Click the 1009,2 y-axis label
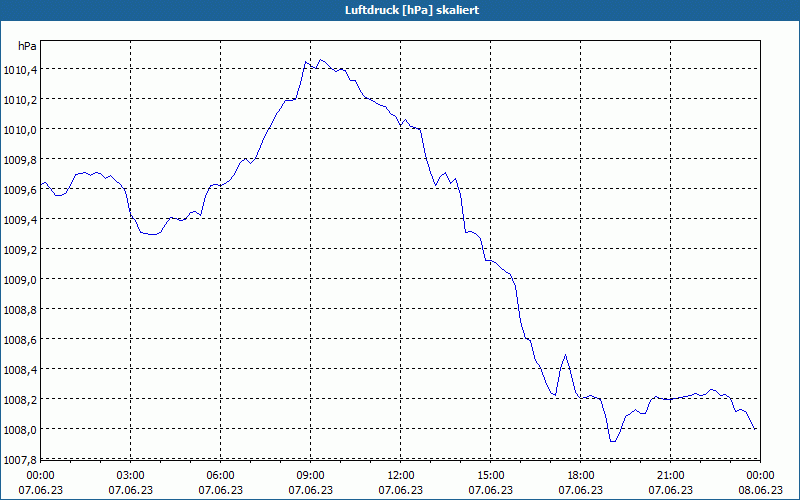 20,250
